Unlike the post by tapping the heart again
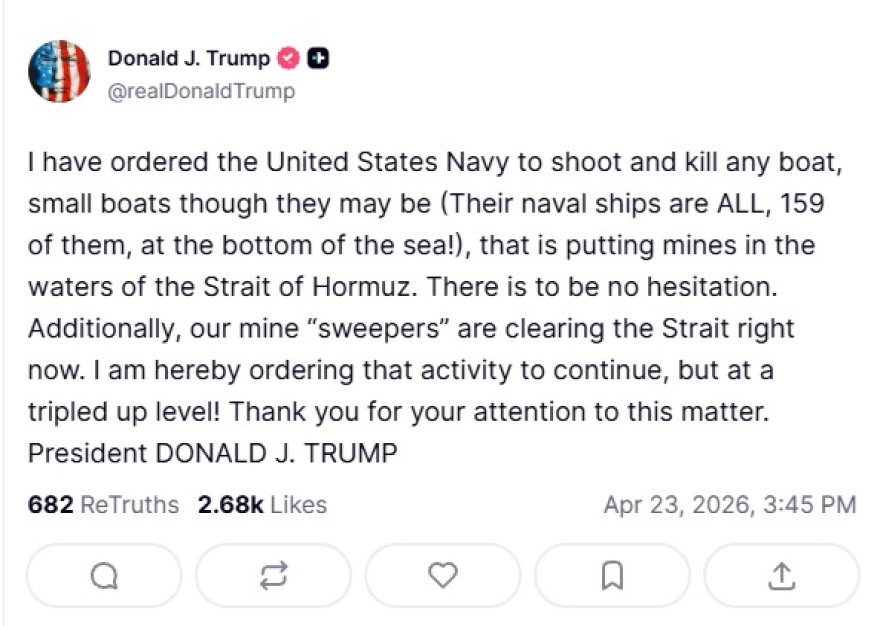Image resolution: width=880 pixels, height=626 pixels. (442, 575)
